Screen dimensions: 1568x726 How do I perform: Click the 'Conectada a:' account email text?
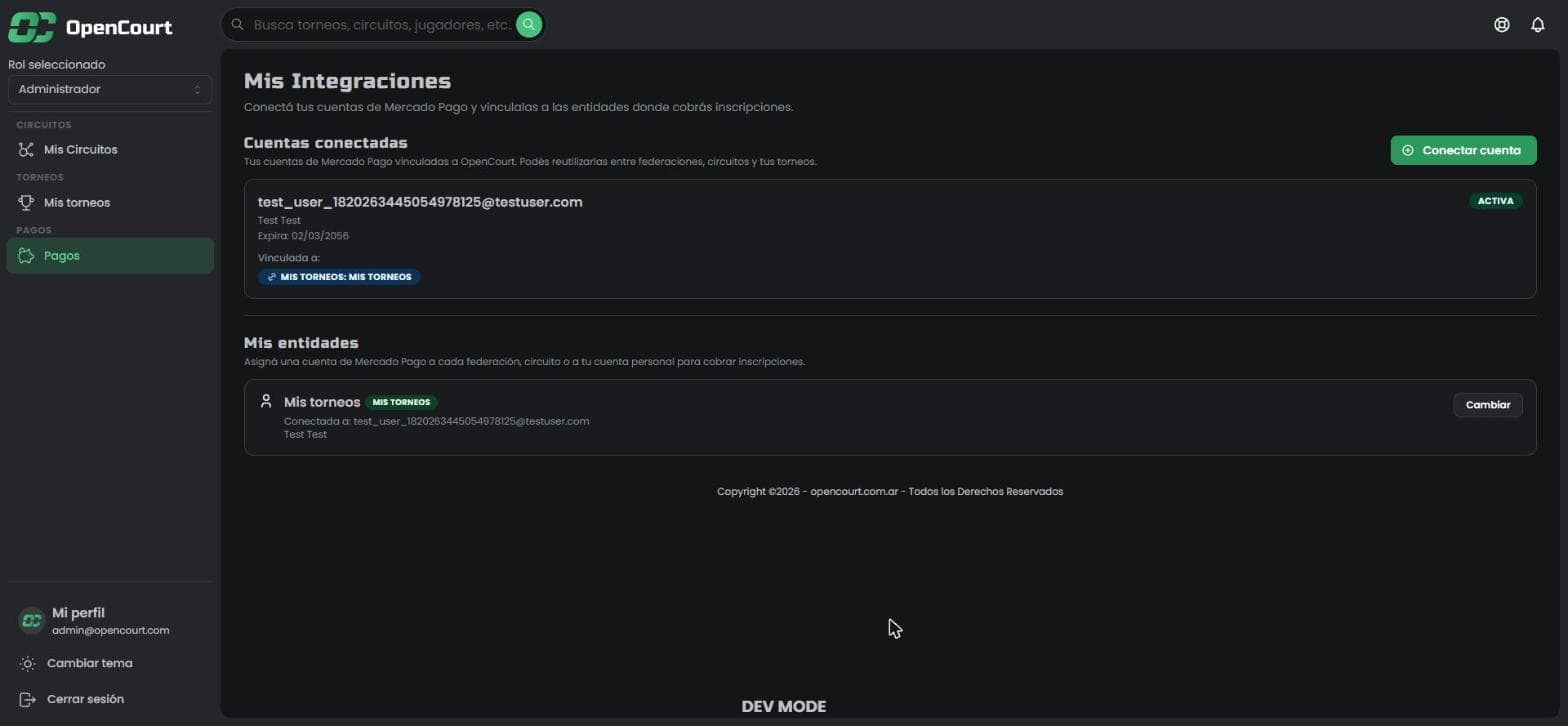[436, 421]
